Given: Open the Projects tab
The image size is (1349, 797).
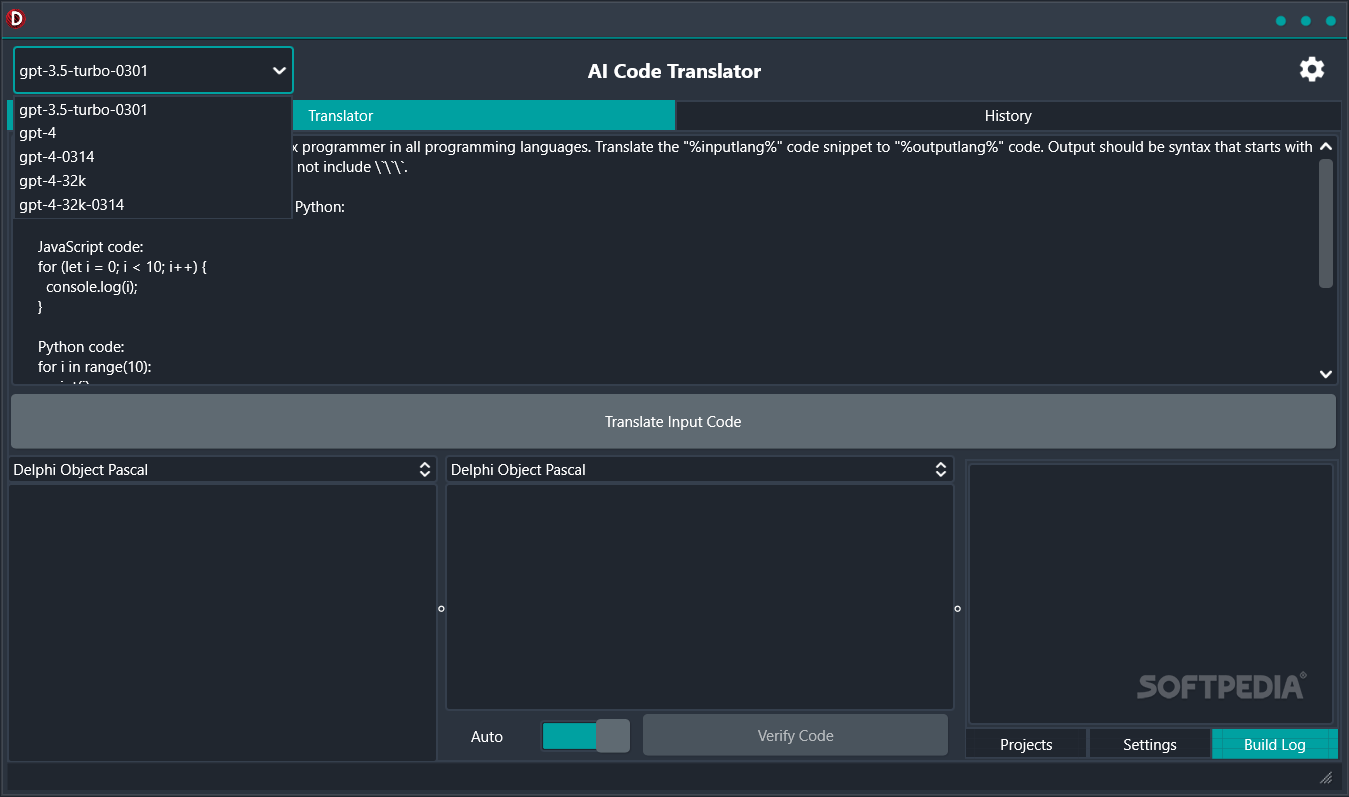Looking at the screenshot, I should point(1026,745).
